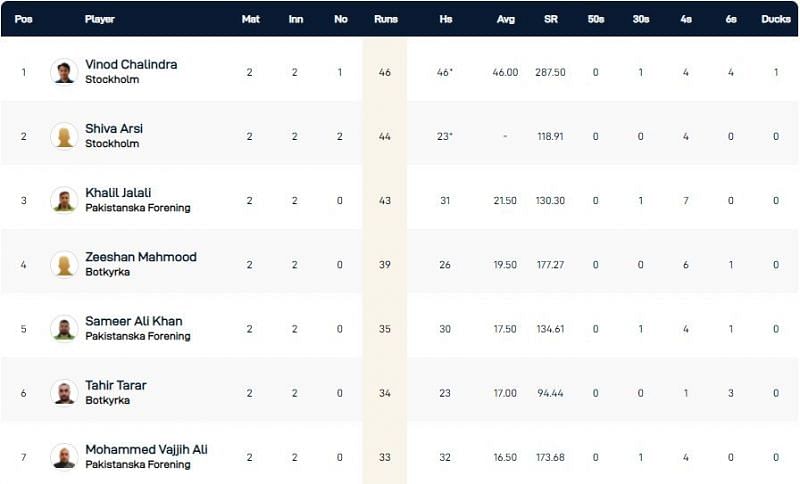Open Shiva Arsi player profile
The height and width of the screenshot is (484, 800).
pyautogui.click(x=113, y=129)
